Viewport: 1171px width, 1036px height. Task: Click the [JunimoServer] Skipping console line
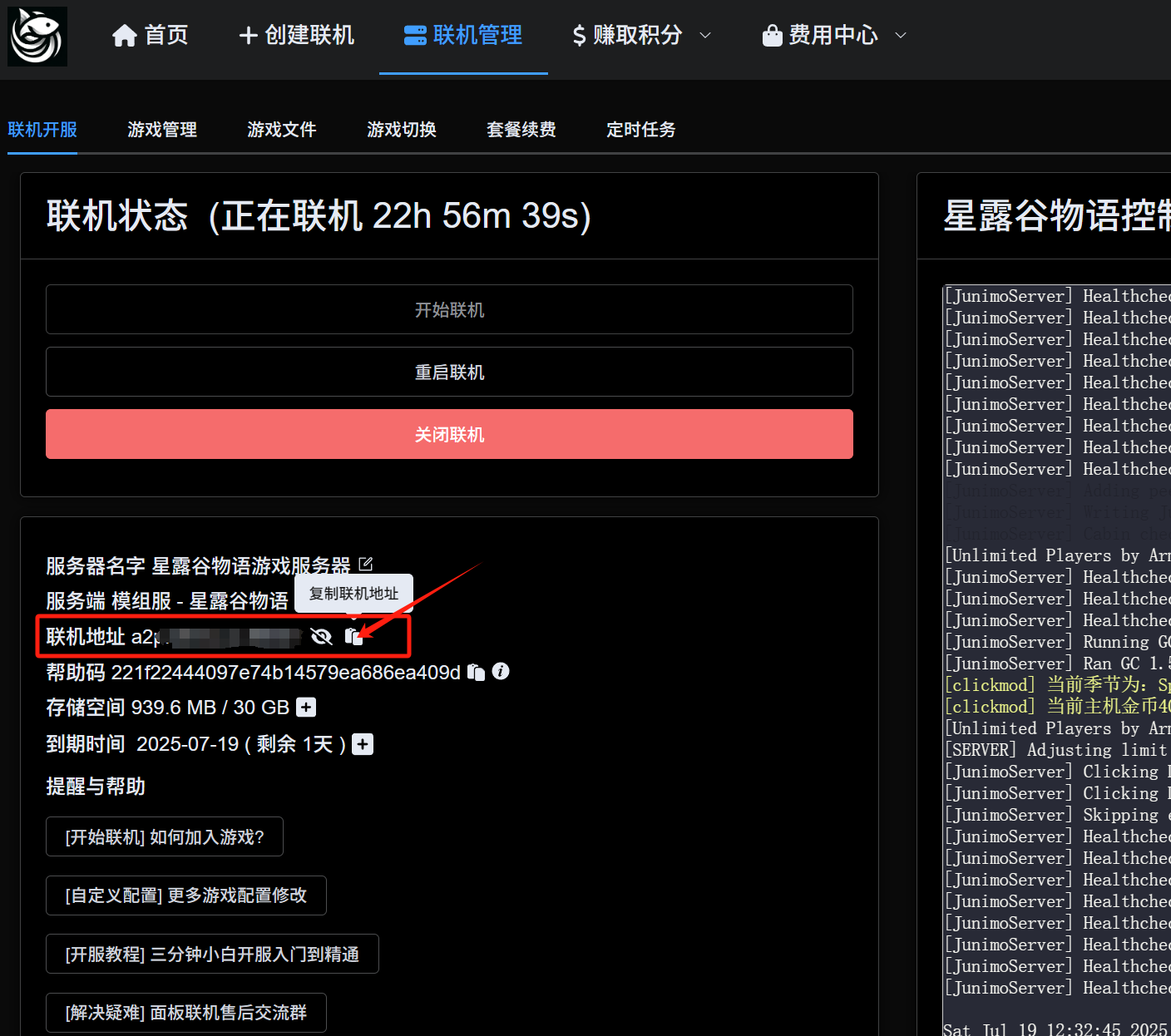coord(1057,815)
